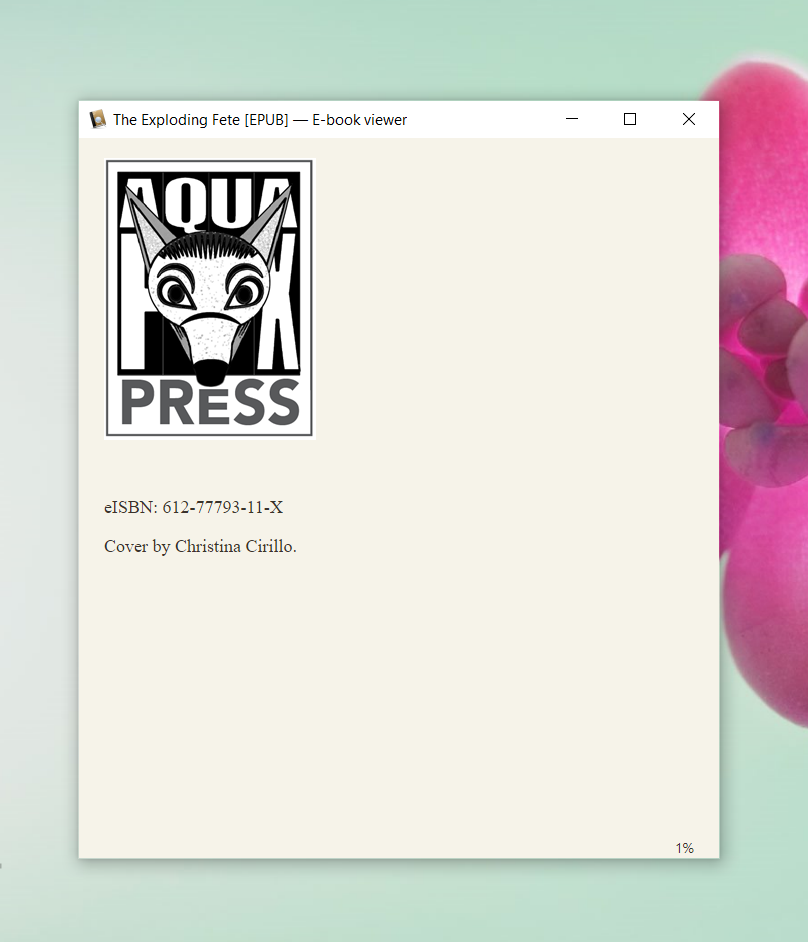Click the eISBN: 612-77793-11-X text line
Viewport: 808px width, 942px height.
(193, 508)
